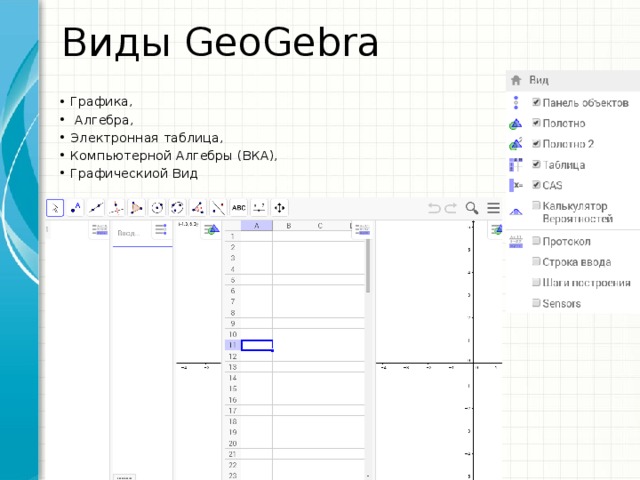Select spreadsheet column C header
The image size is (640, 480).
coord(320,226)
